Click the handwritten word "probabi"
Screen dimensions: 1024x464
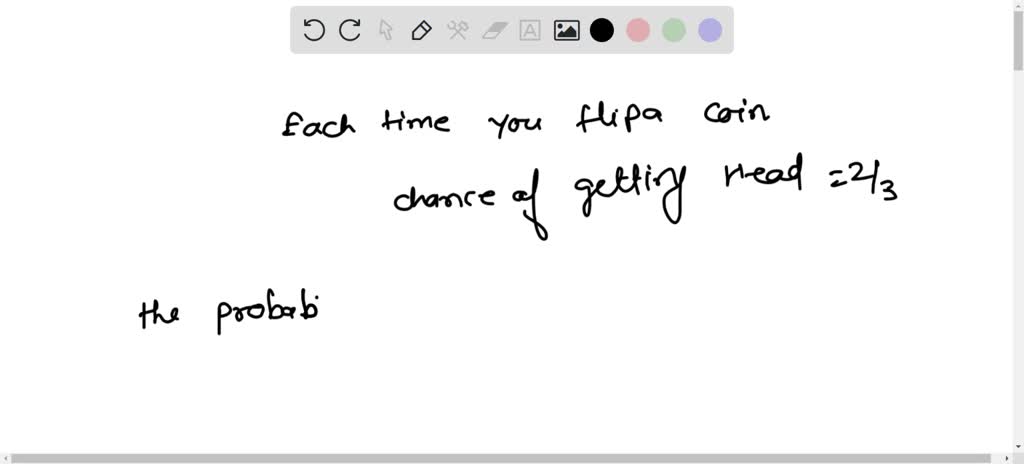(x=268, y=316)
